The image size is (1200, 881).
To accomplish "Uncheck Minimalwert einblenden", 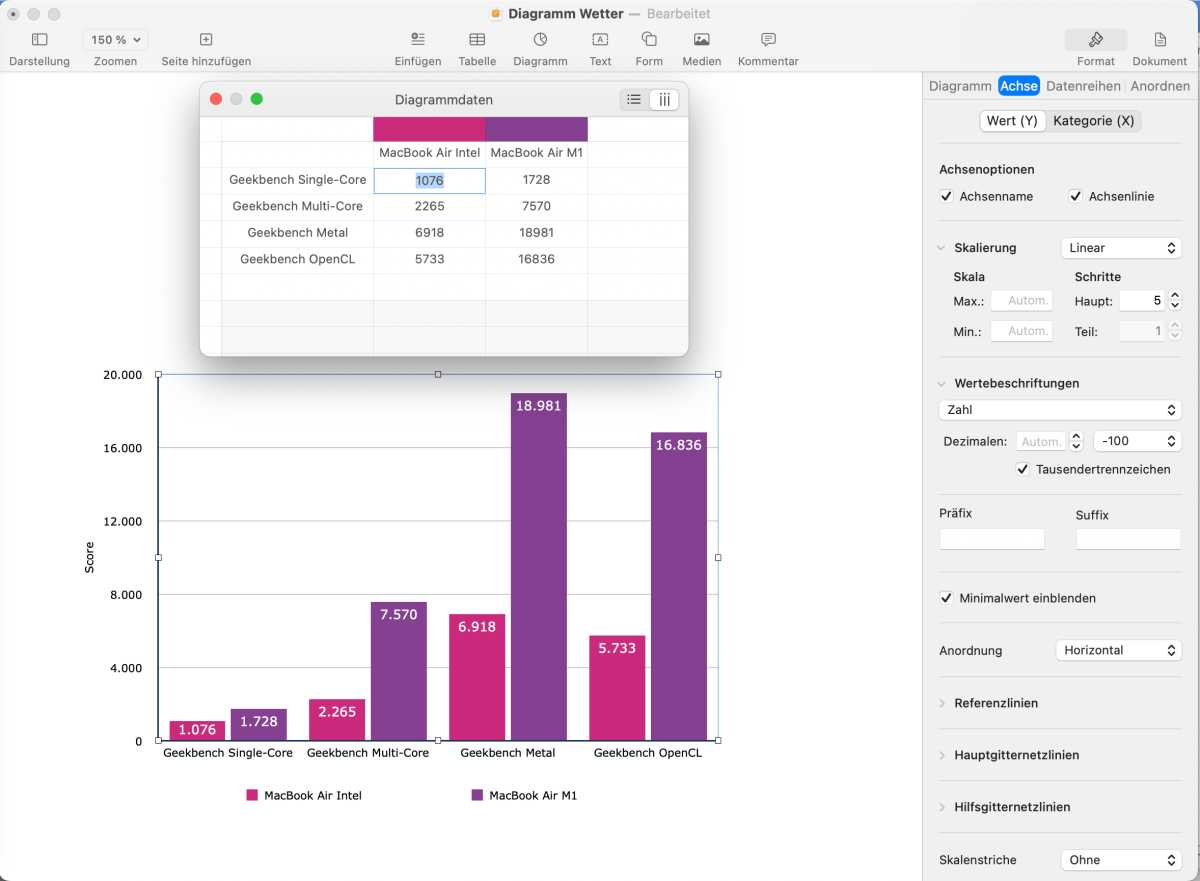I will pyautogui.click(x=946, y=598).
